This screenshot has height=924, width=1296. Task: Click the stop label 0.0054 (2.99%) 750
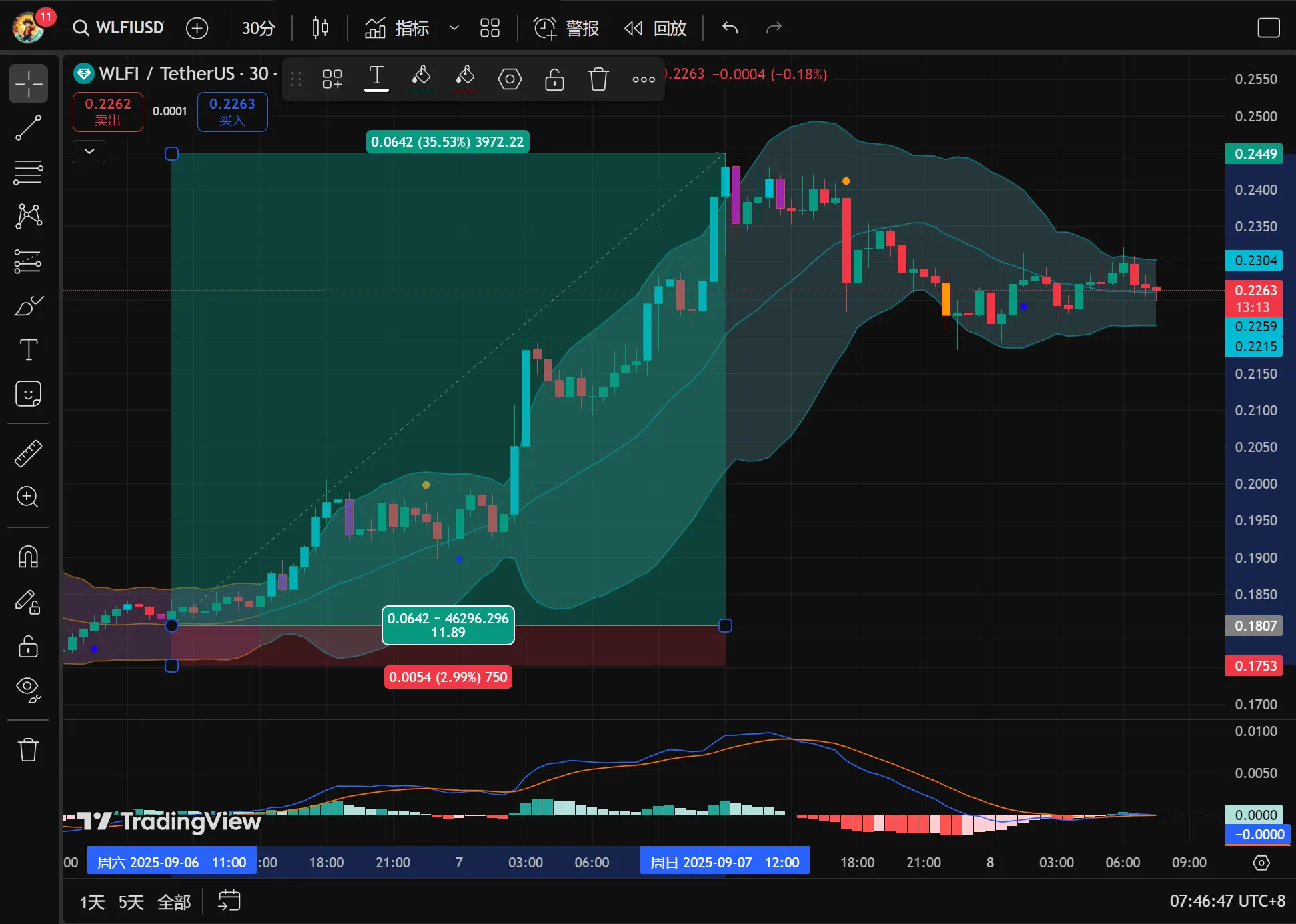click(x=448, y=677)
